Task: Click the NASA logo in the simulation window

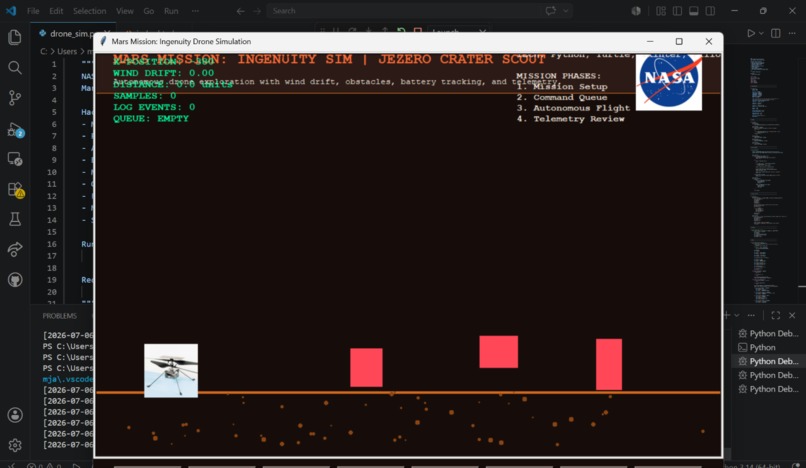Action: [x=669, y=82]
